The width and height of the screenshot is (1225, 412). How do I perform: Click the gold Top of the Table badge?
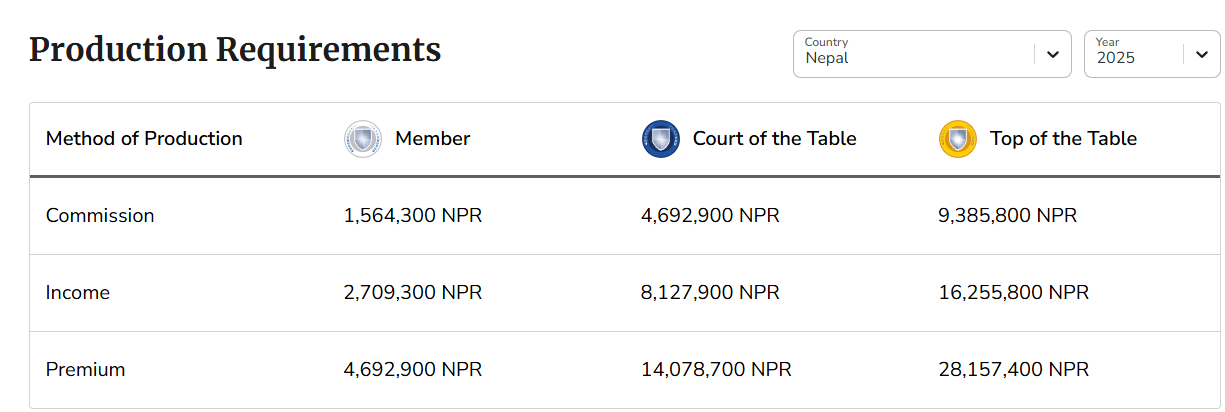(958, 139)
